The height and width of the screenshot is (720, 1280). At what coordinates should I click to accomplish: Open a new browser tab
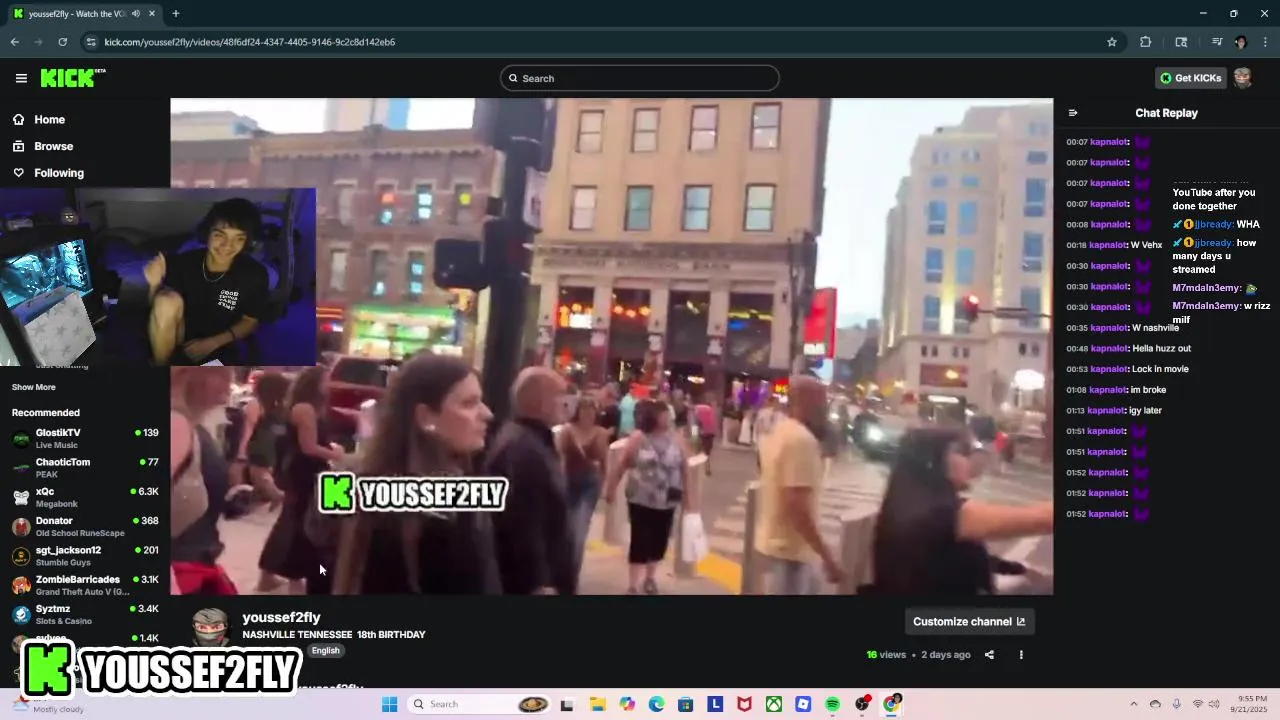pyautogui.click(x=176, y=14)
